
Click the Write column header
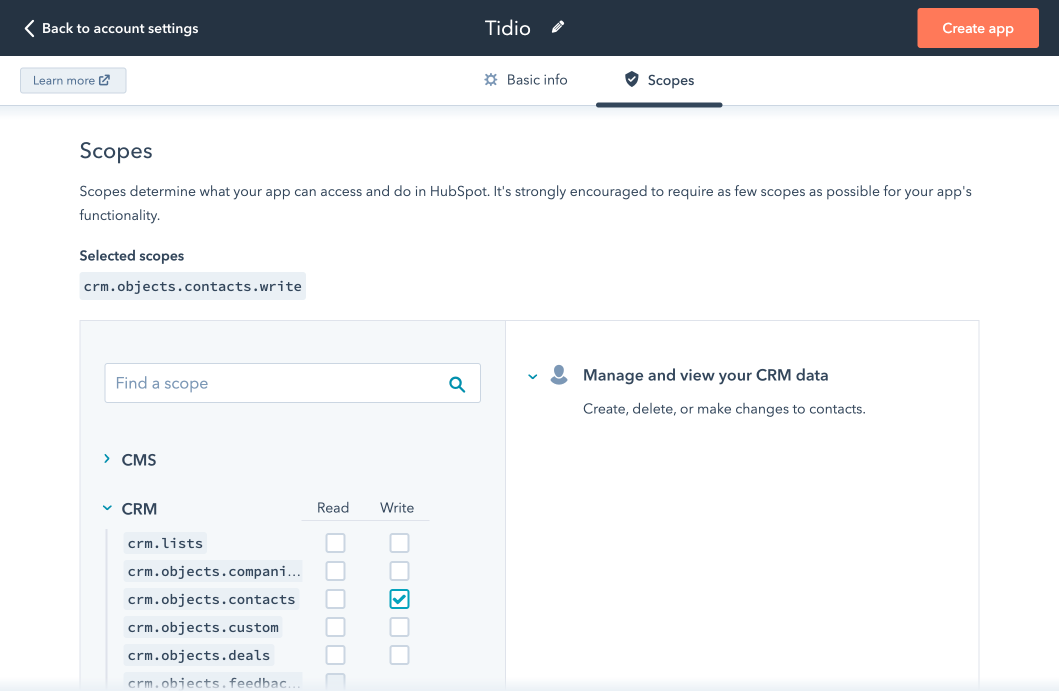(x=397, y=508)
